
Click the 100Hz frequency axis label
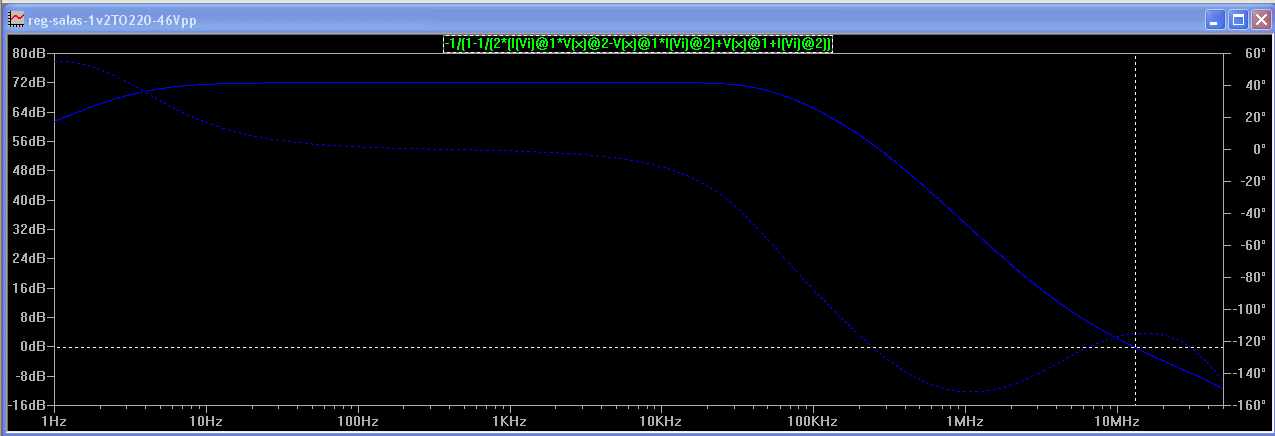(x=357, y=423)
